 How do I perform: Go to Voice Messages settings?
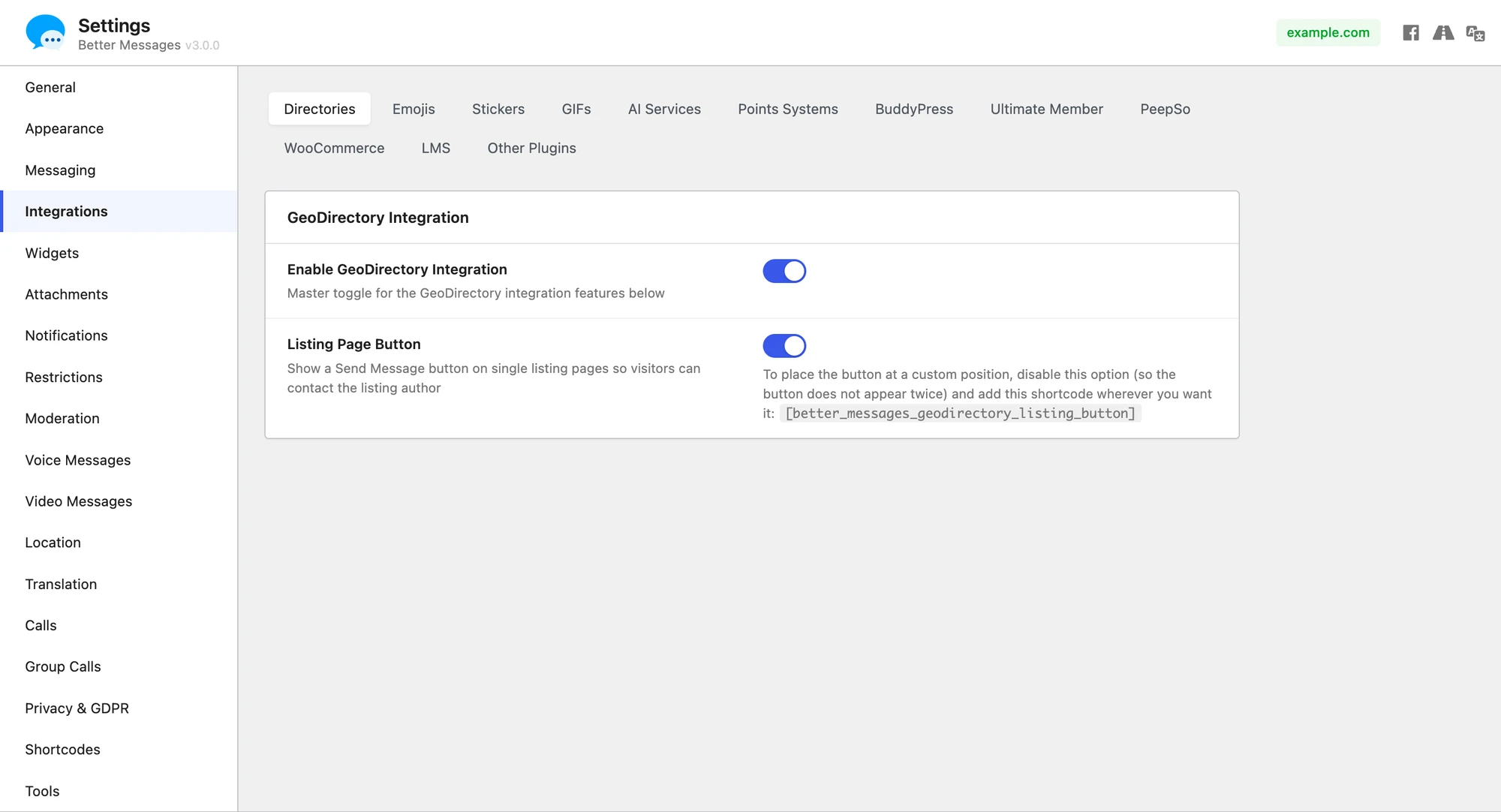coord(119,460)
